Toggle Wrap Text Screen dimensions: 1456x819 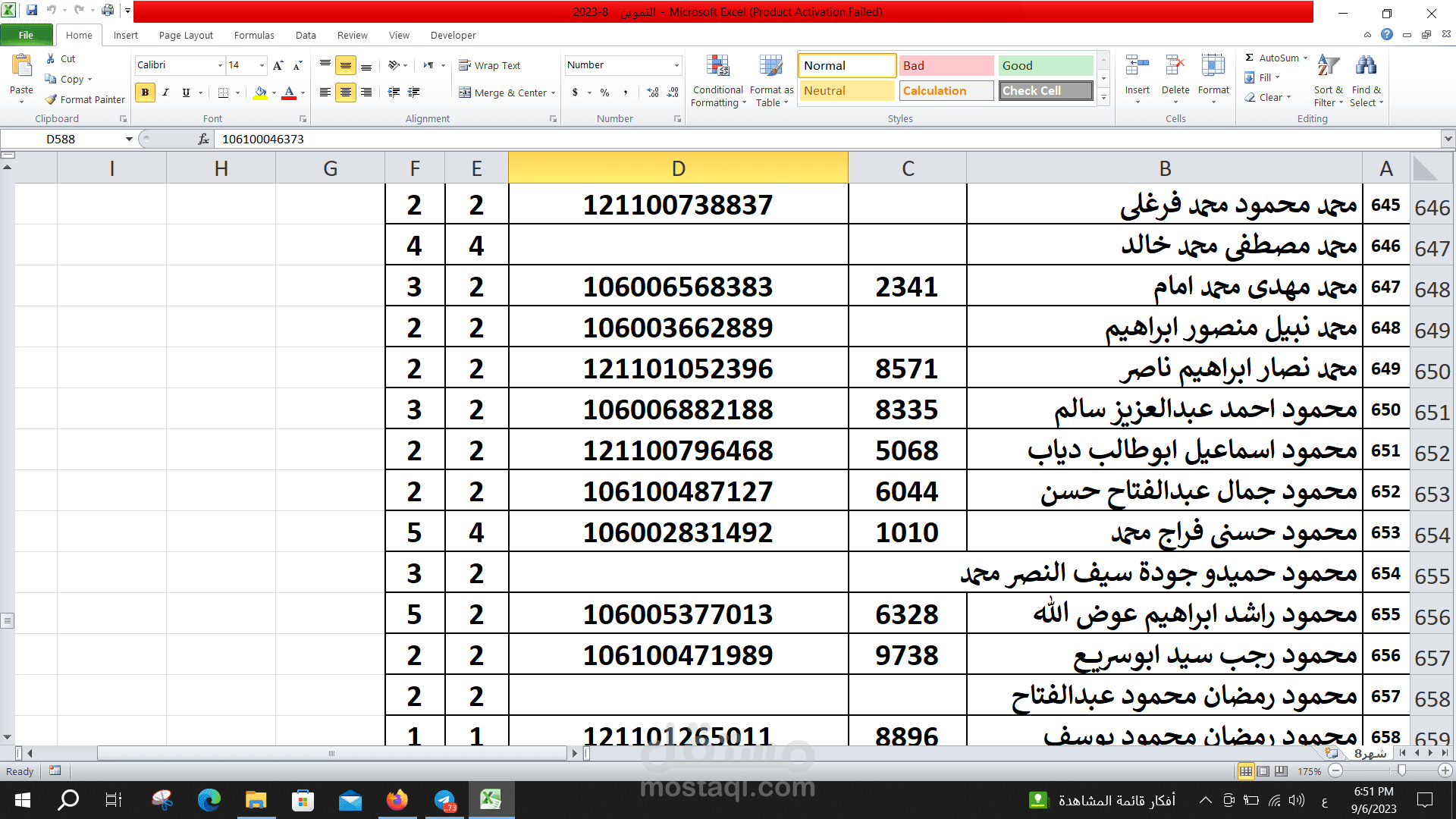tap(490, 65)
